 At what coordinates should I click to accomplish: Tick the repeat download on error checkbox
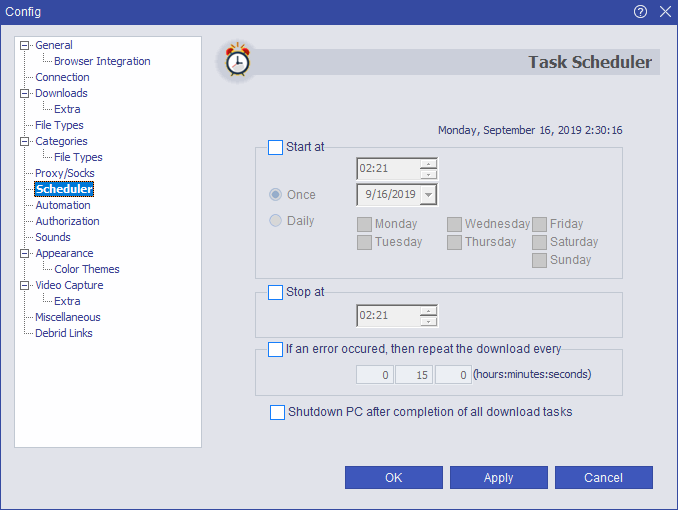(x=275, y=349)
